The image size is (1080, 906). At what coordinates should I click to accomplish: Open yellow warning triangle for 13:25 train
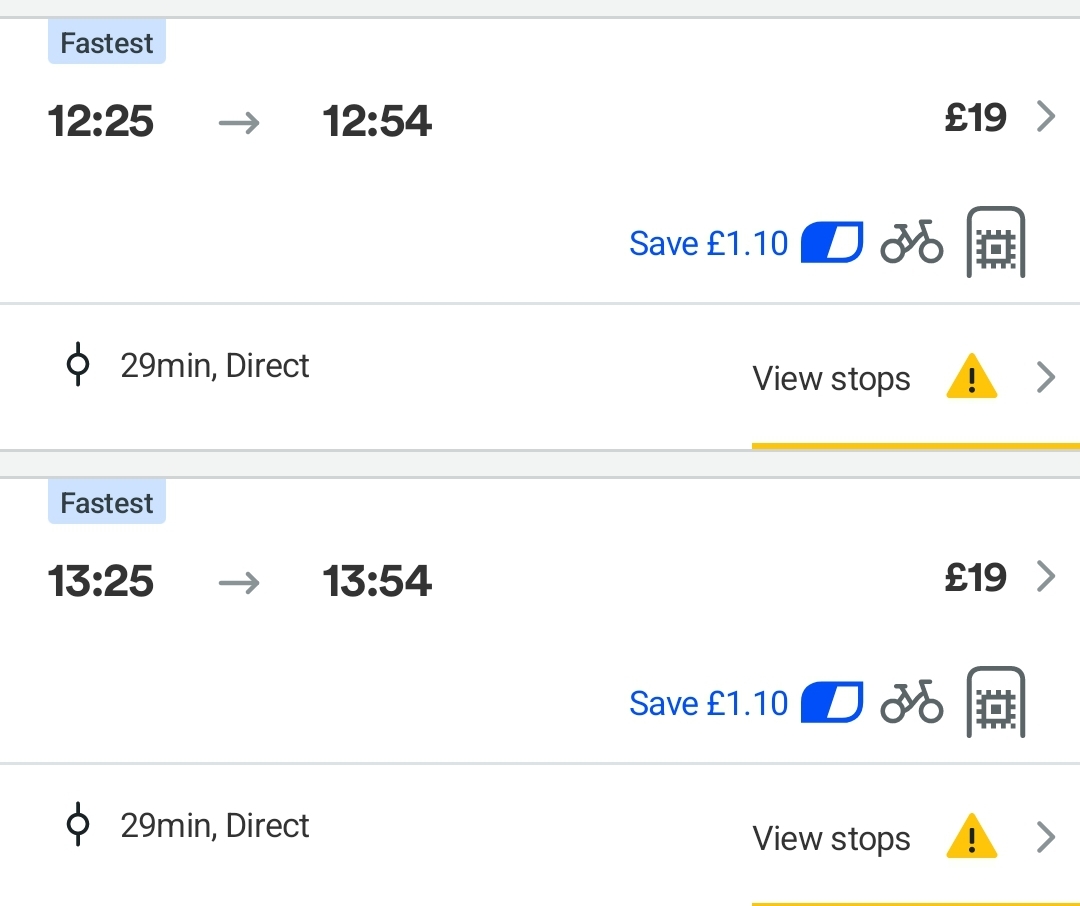[972, 836]
